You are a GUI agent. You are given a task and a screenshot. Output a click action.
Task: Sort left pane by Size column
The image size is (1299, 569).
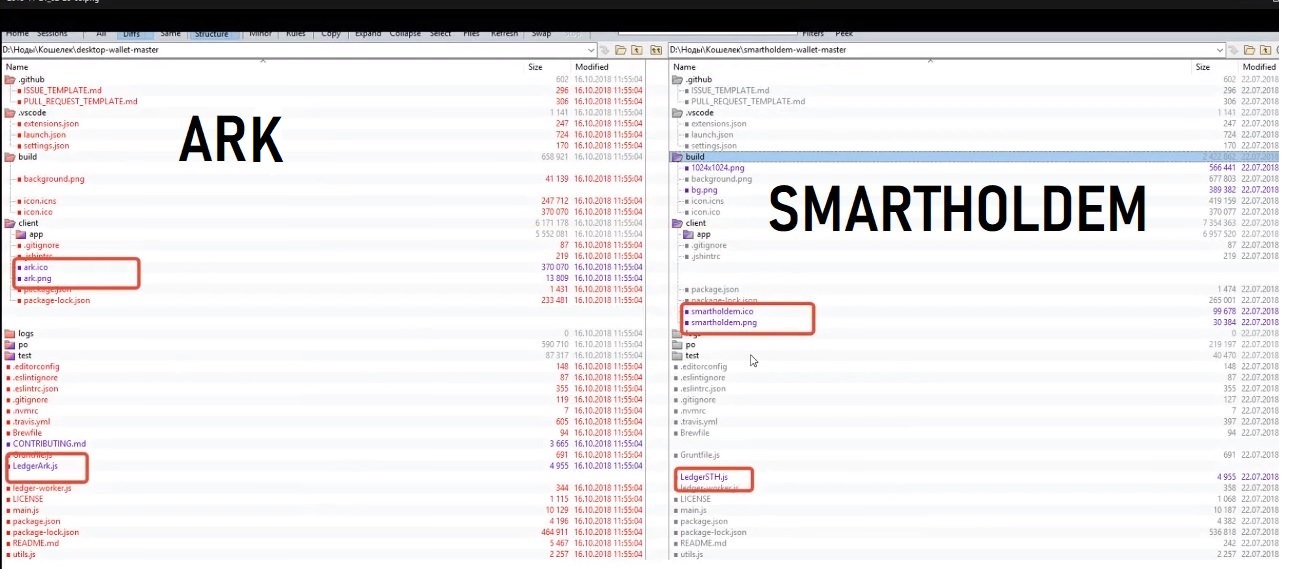click(535, 67)
